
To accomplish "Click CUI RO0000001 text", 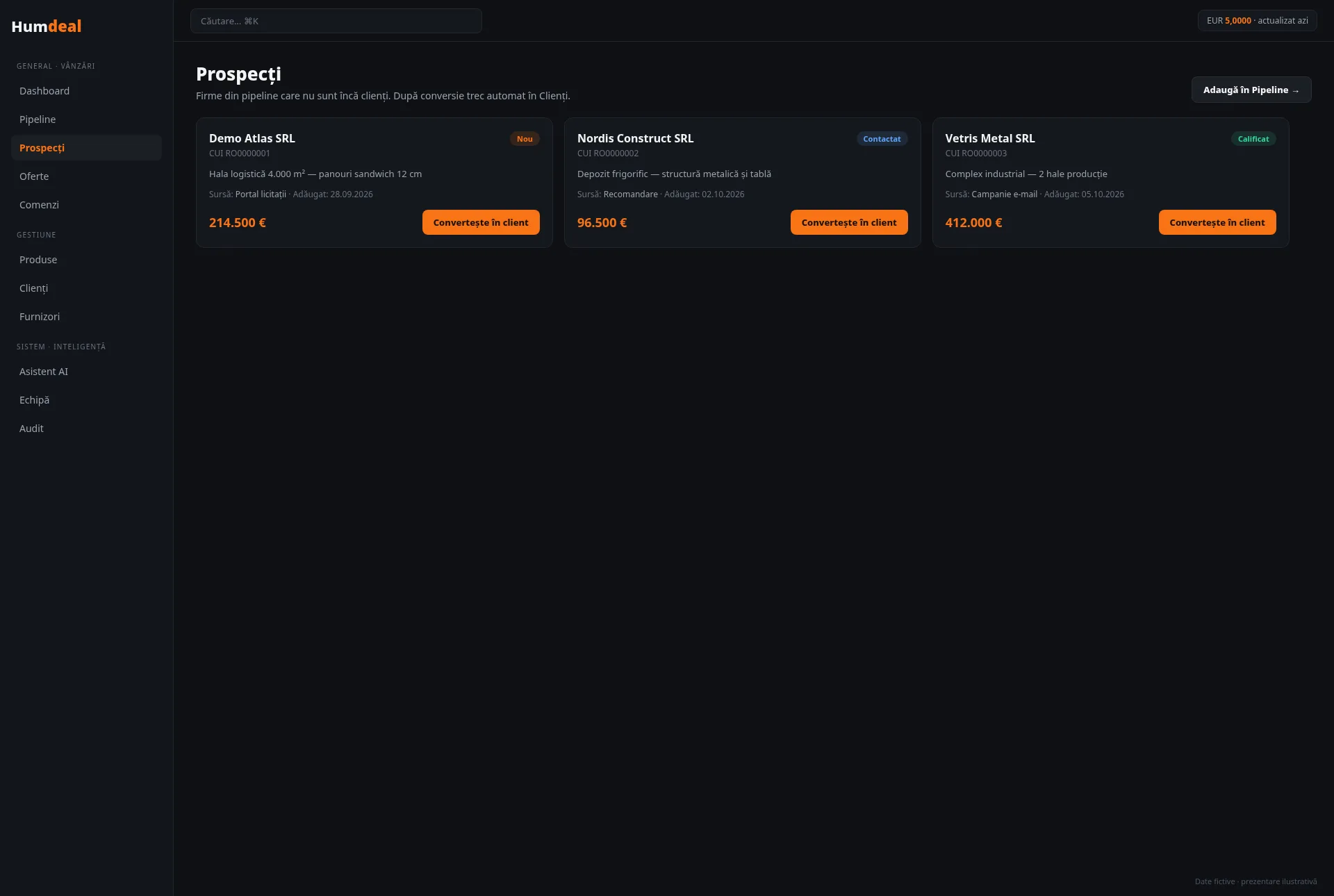I will point(240,154).
